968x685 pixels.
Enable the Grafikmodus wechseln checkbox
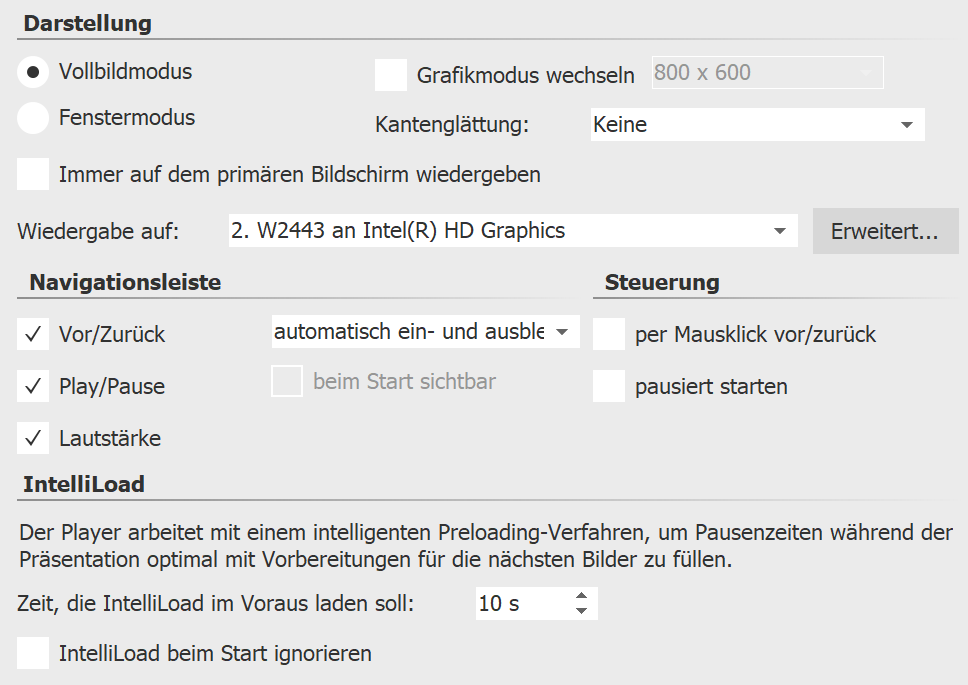[389, 74]
